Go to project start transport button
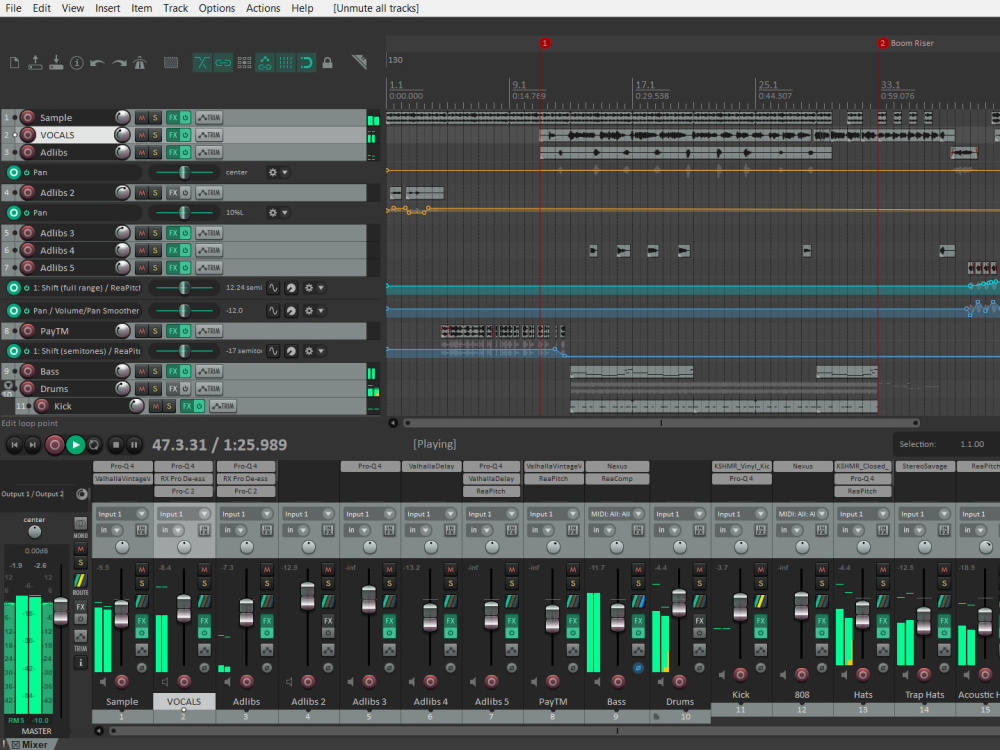1000x750 pixels. click(14, 445)
